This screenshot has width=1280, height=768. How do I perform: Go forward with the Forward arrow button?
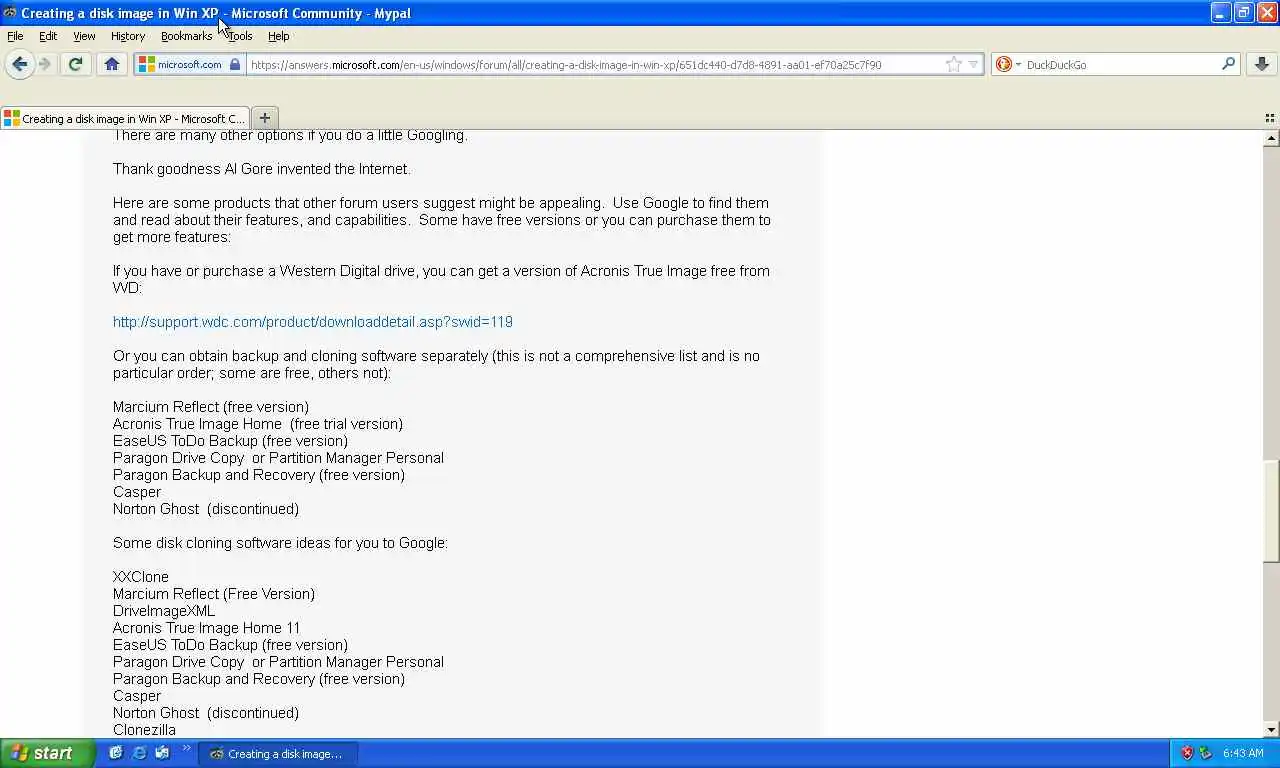click(45, 64)
